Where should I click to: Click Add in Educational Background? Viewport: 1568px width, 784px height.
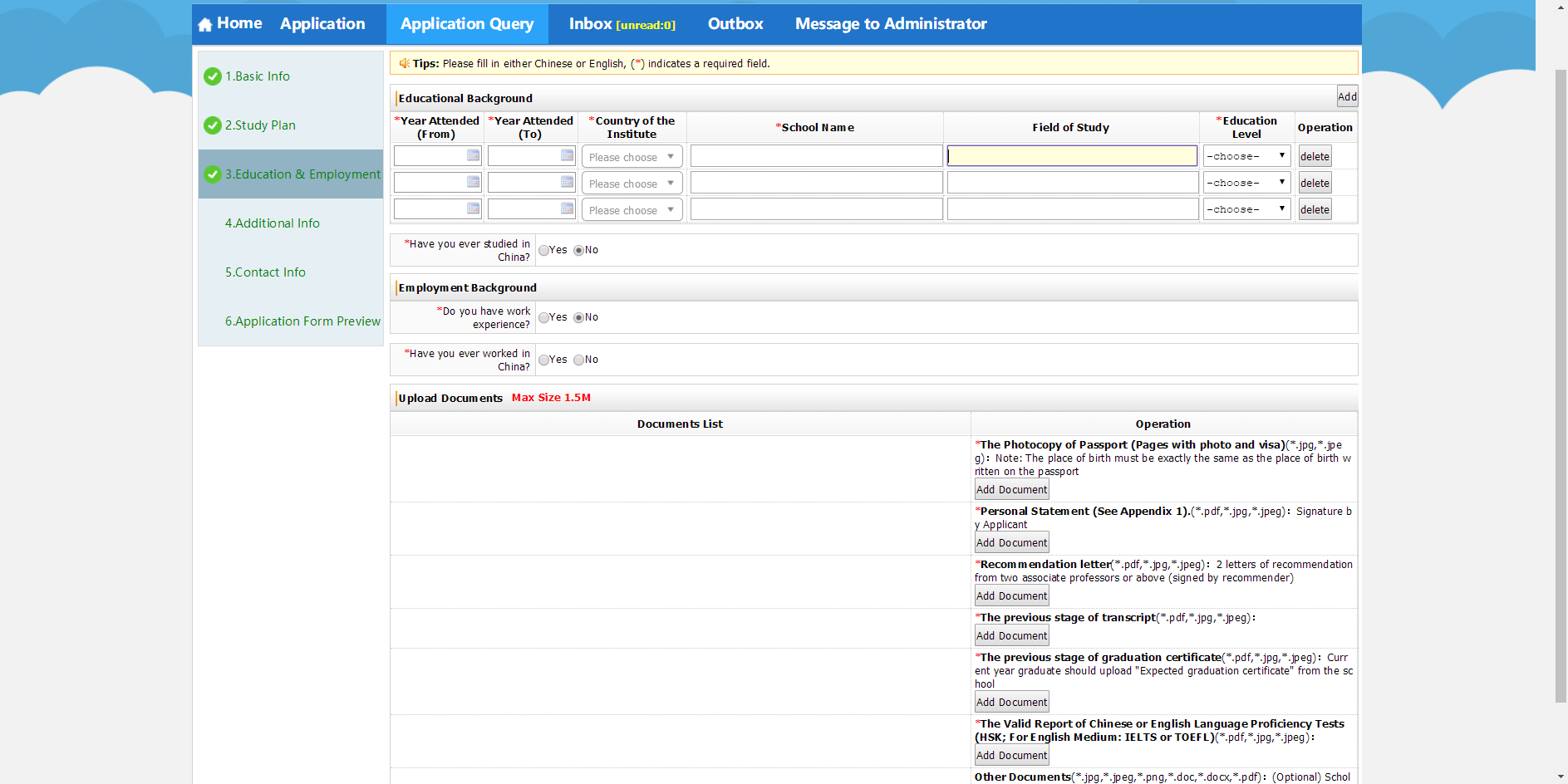(1347, 96)
